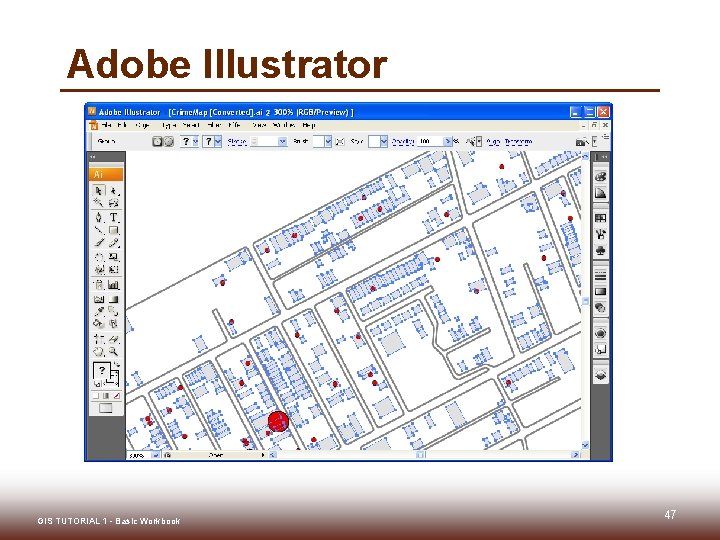
Task: Select the Scale tool
Action: [x=113, y=257]
